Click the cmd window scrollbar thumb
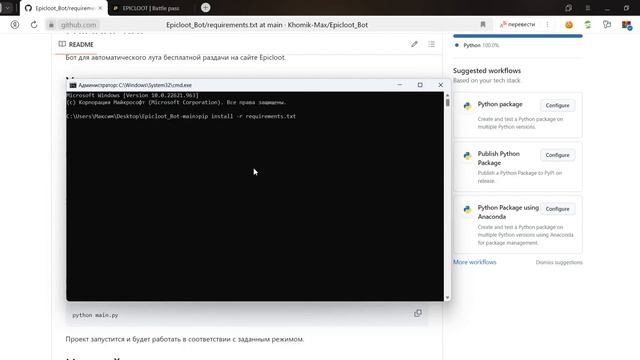The width and height of the screenshot is (640, 360). tap(447, 102)
